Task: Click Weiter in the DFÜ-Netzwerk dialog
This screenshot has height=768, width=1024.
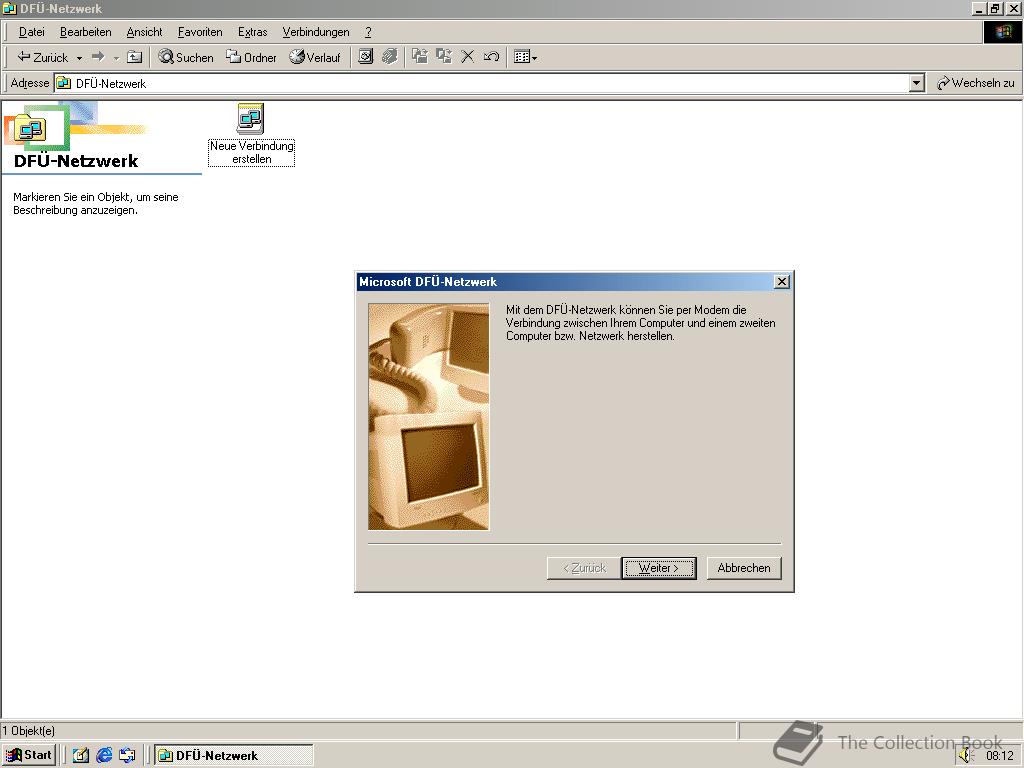Action: point(659,568)
